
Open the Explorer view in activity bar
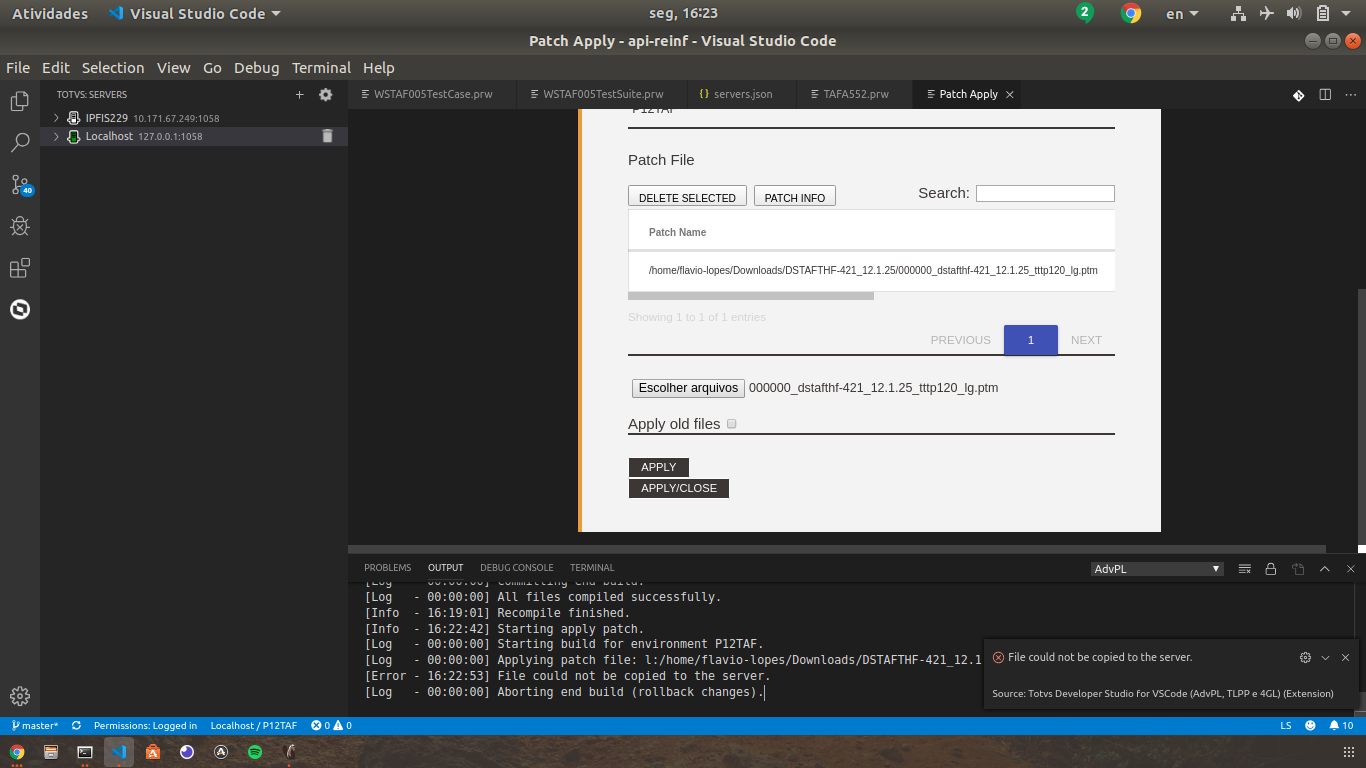pyautogui.click(x=19, y=101)
